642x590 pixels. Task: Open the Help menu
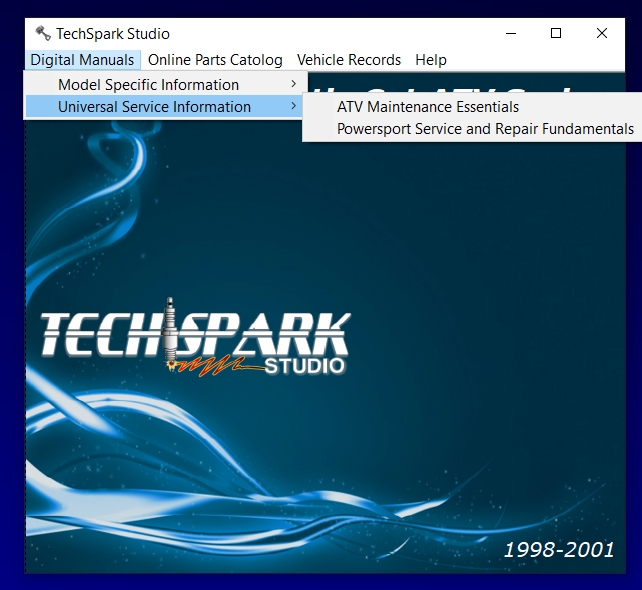pos(431,60)
